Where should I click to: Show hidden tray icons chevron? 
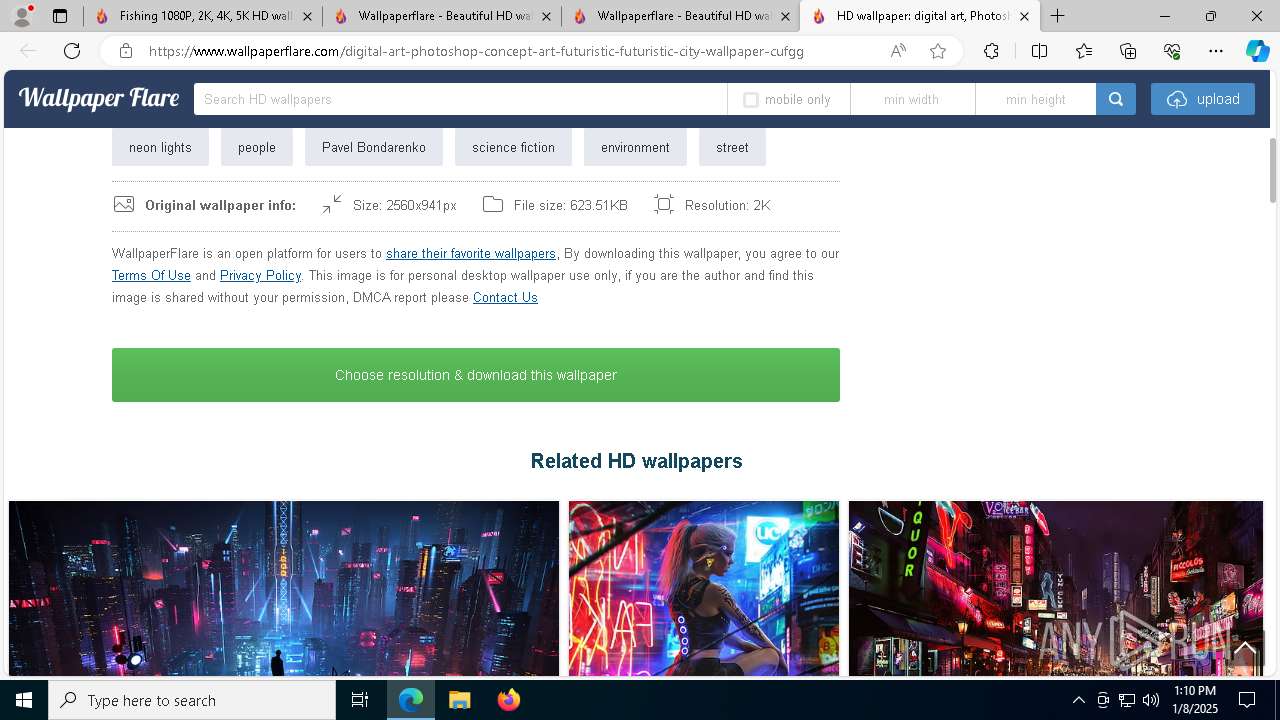click(1078, 700)
